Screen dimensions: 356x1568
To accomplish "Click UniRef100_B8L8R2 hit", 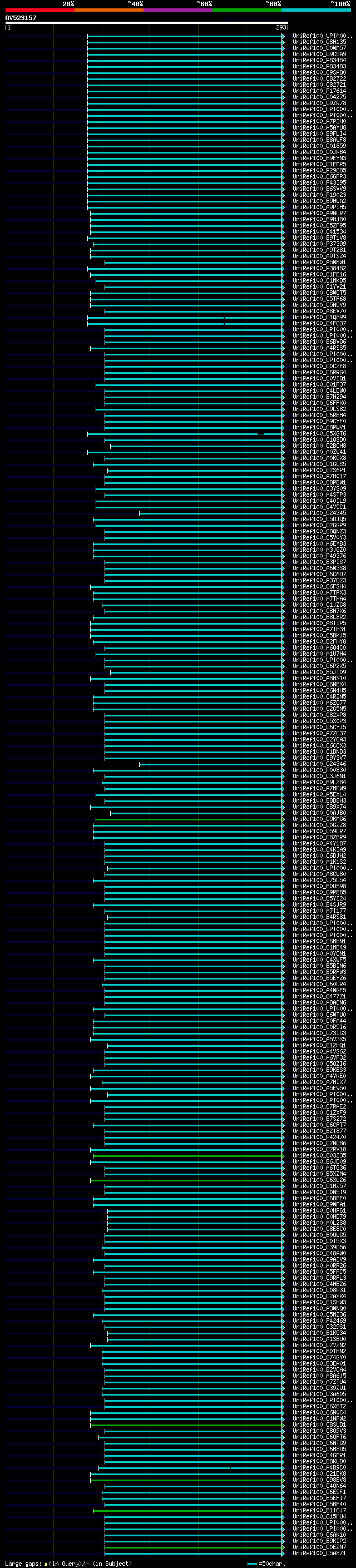I will point(319,617).
